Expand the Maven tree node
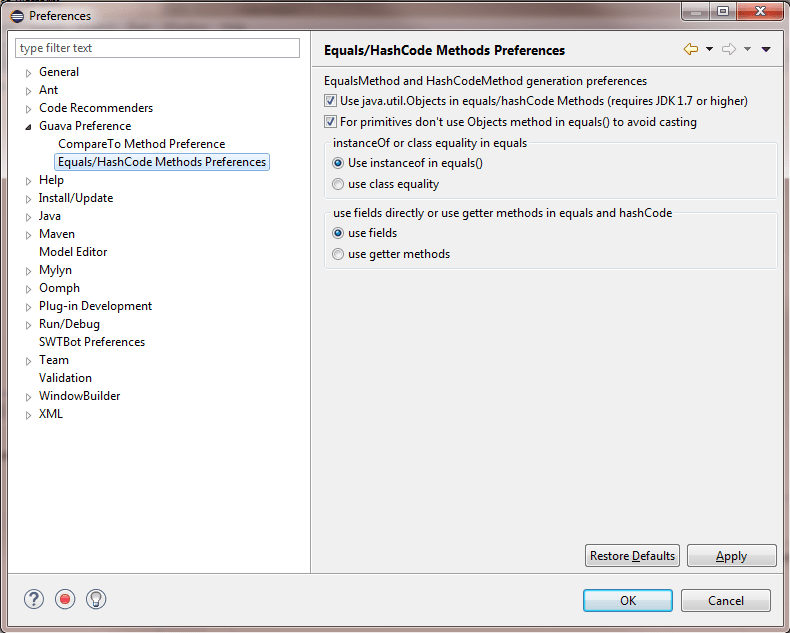 coord(29,235)
